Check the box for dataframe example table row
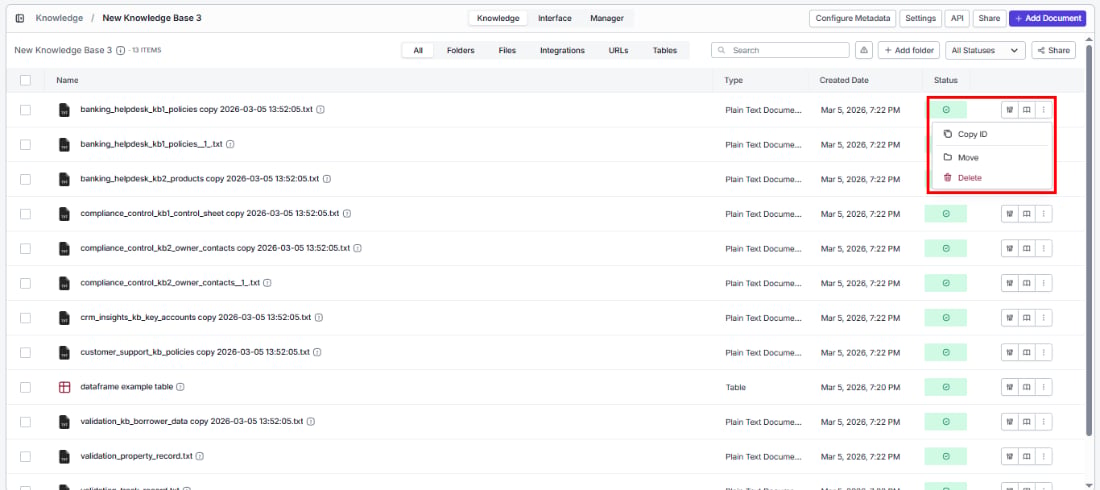This screenshot has height=490, width=1100. pos(26,387)
